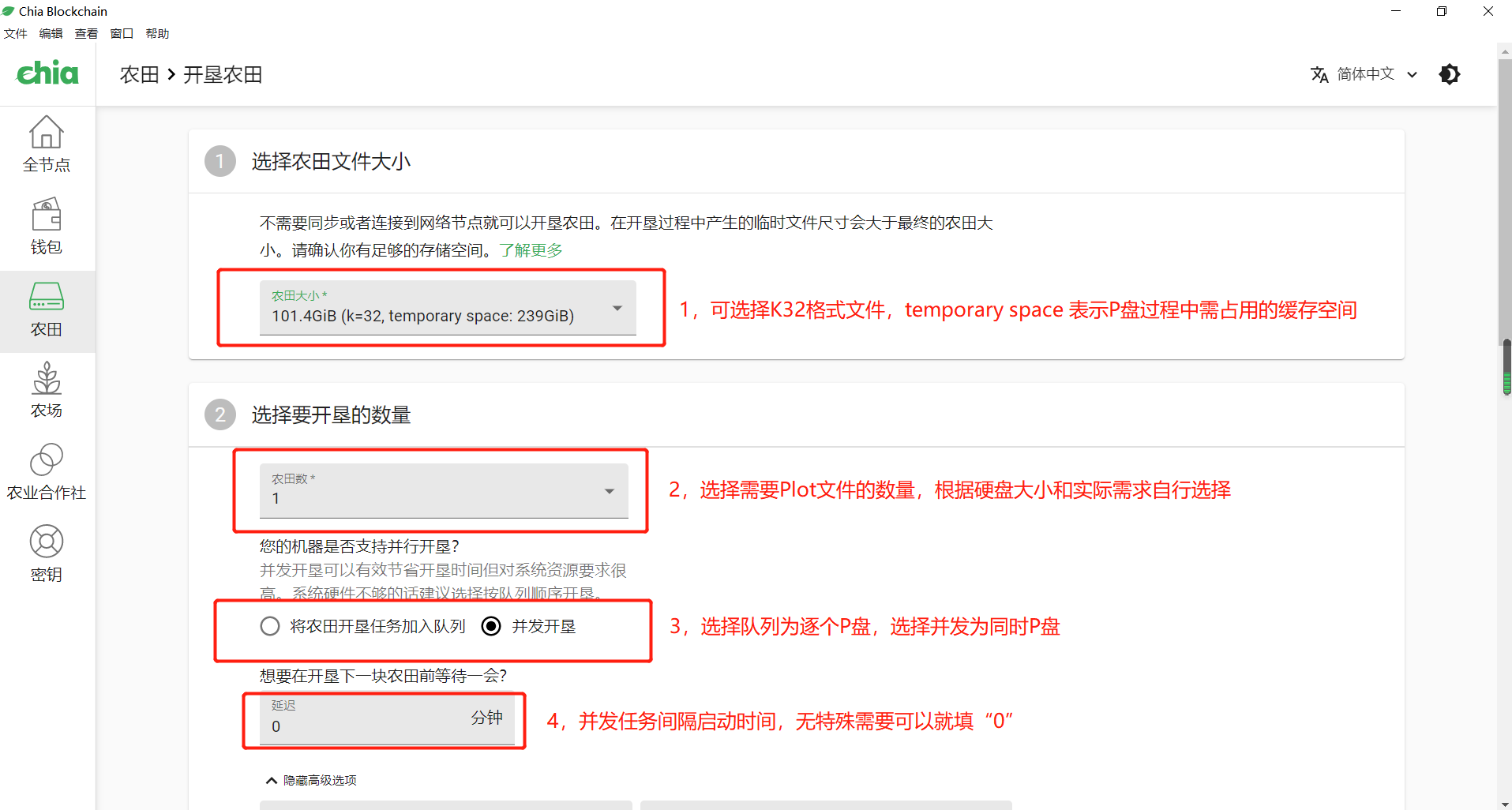The width and height of the screenshot is (1512, 810).
Task: Open the 密钥 keys sidebar icon
Action: click(x=47, y=554)
